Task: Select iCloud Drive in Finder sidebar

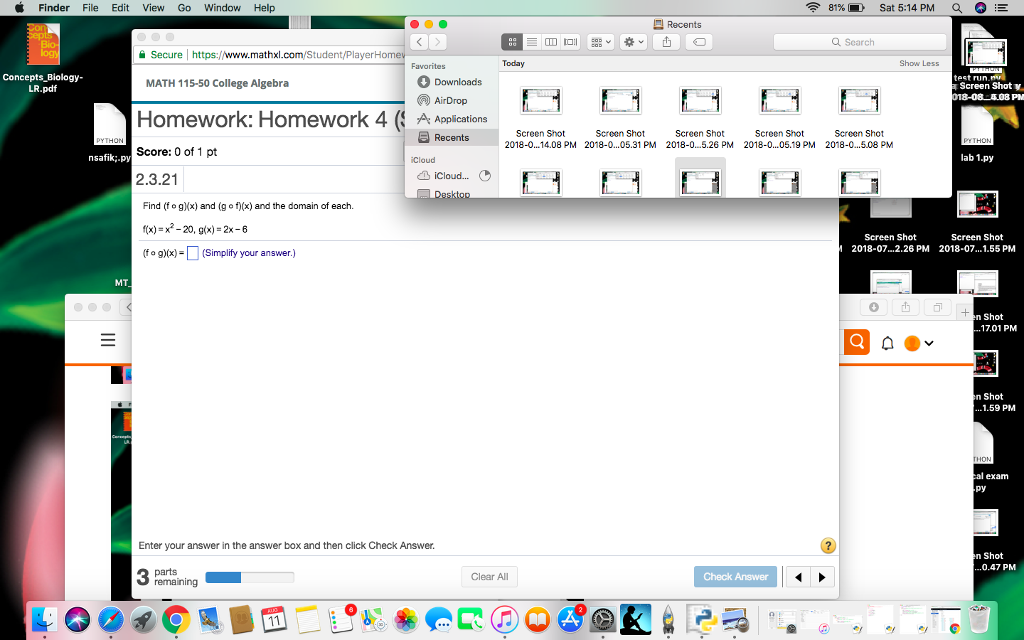Action: [x=451, y=176]
